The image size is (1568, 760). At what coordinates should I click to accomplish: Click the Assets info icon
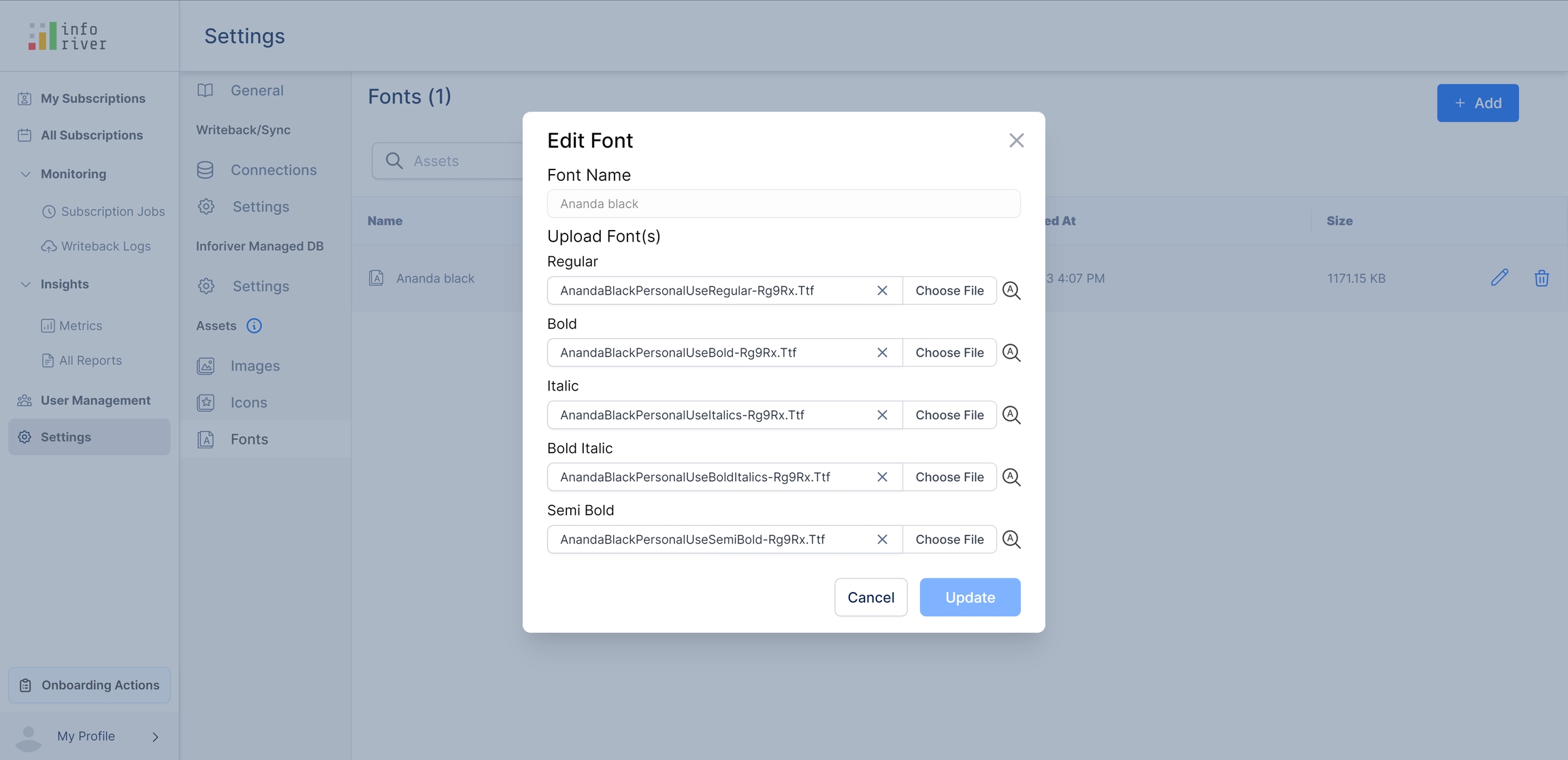[x=254, y=326]
